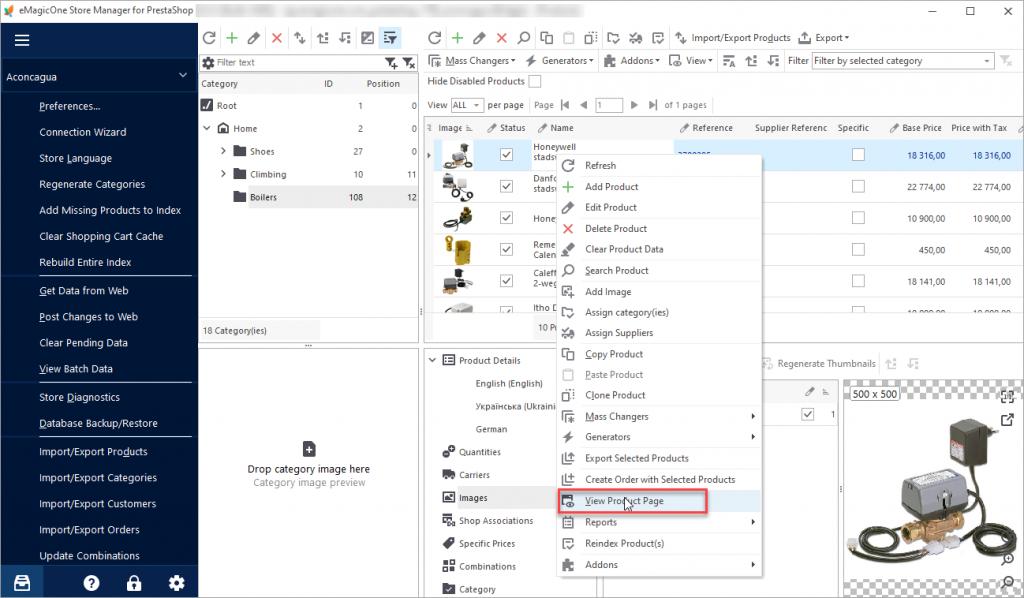Delete selected item using the red X
This screenshot has height=598, width=1024.
point(277,37)
